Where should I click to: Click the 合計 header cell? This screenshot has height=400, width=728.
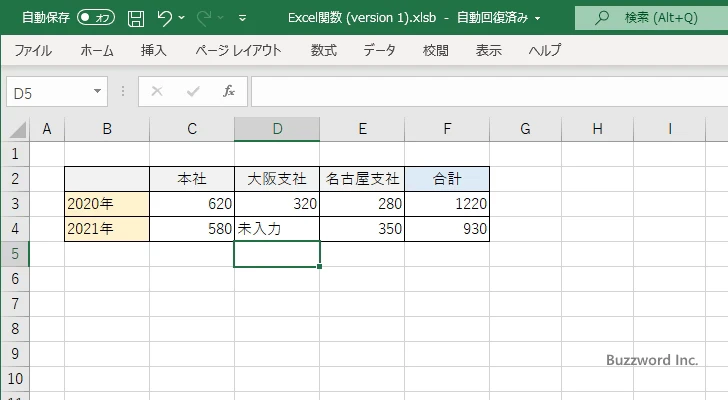(x=447, y=179)
